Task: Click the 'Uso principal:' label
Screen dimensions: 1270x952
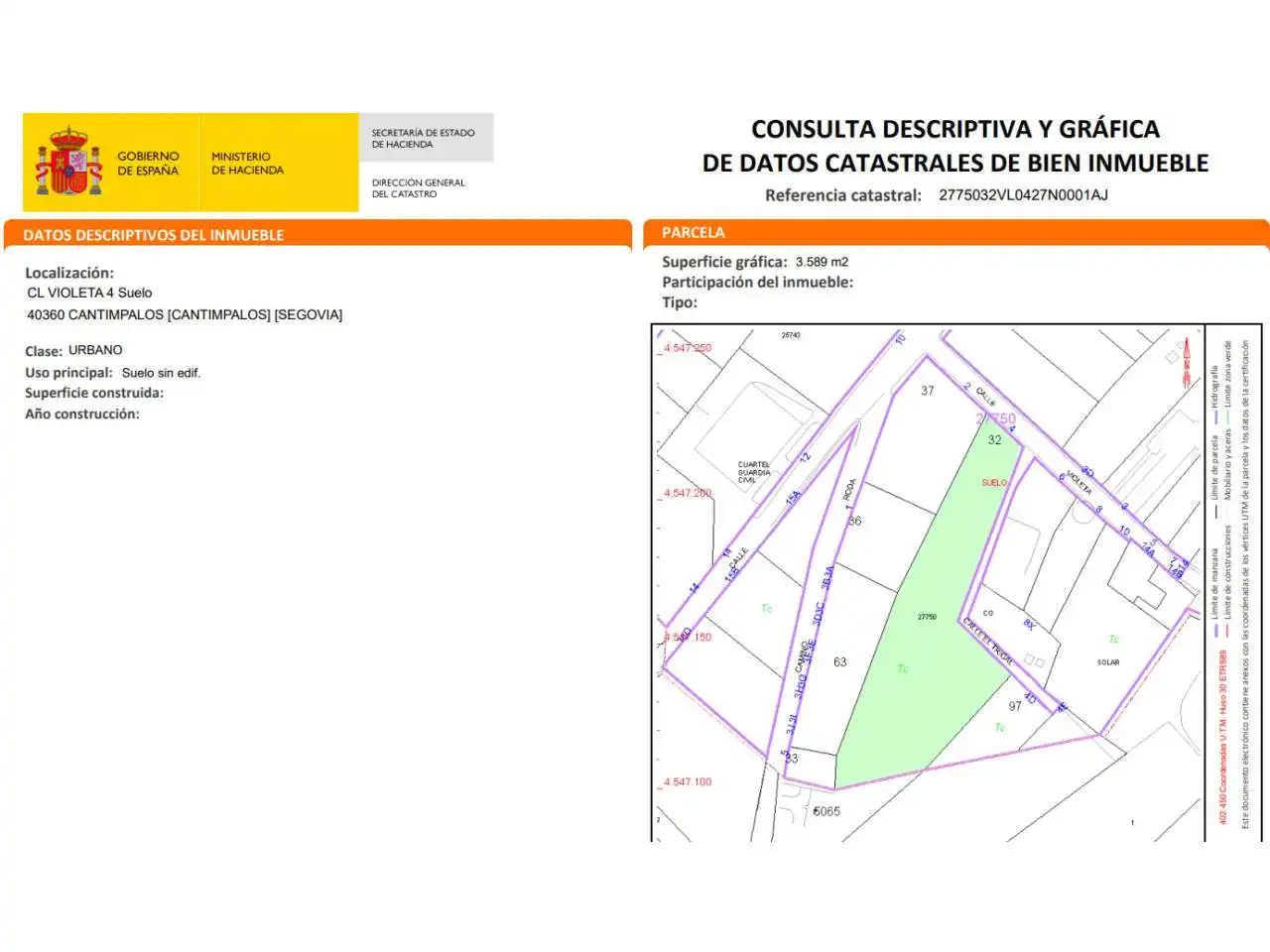Action: click(68, 373)
